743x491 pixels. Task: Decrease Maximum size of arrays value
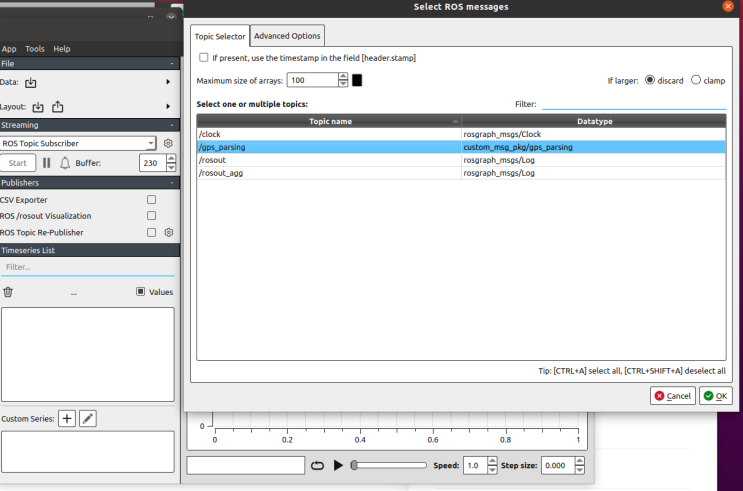tap(343, 83)
